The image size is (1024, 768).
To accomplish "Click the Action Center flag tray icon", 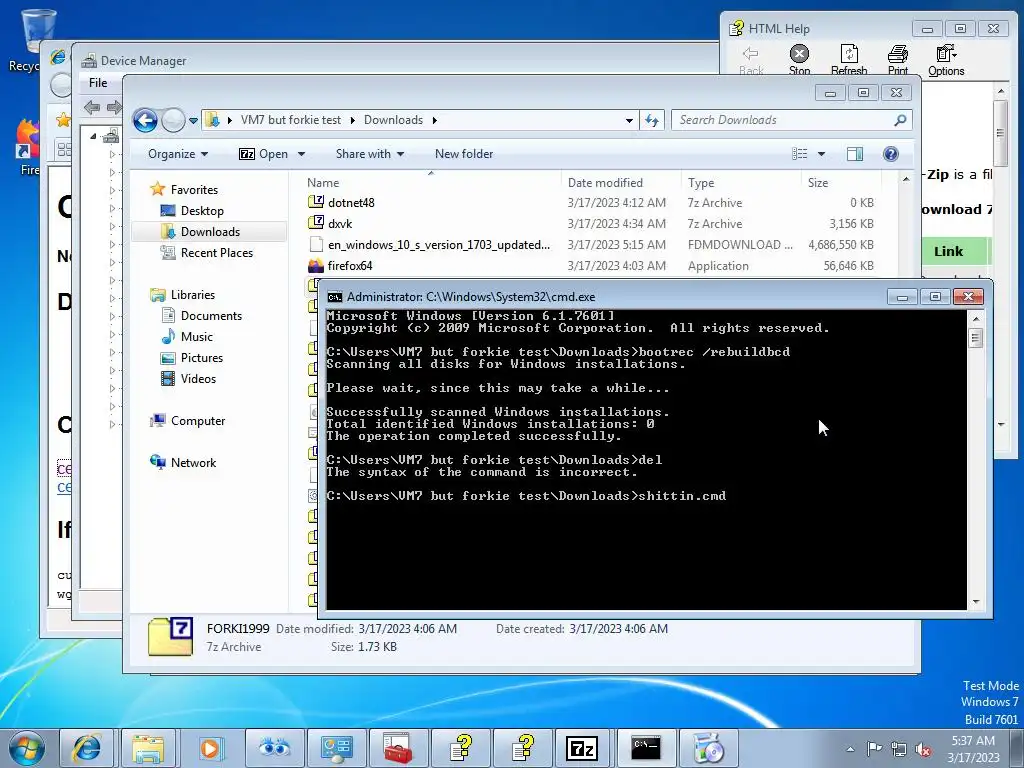I will pyautogui.click(x=874, y=748).
